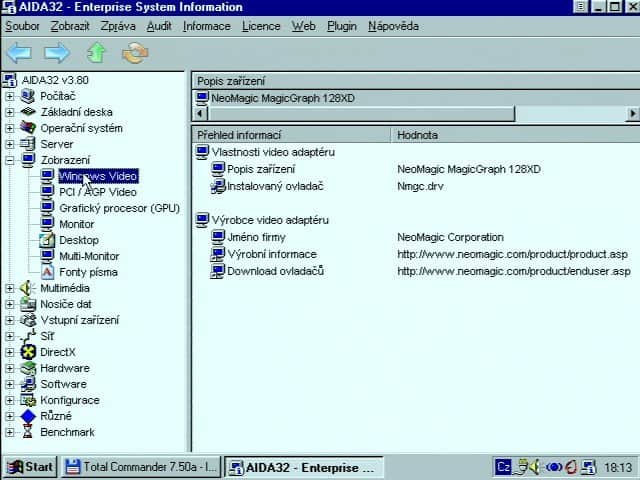Click the Nosiče dat drive icon
The height and width of the screenshot is (480, 640).
pyautogui.click(x=28, y=304)
